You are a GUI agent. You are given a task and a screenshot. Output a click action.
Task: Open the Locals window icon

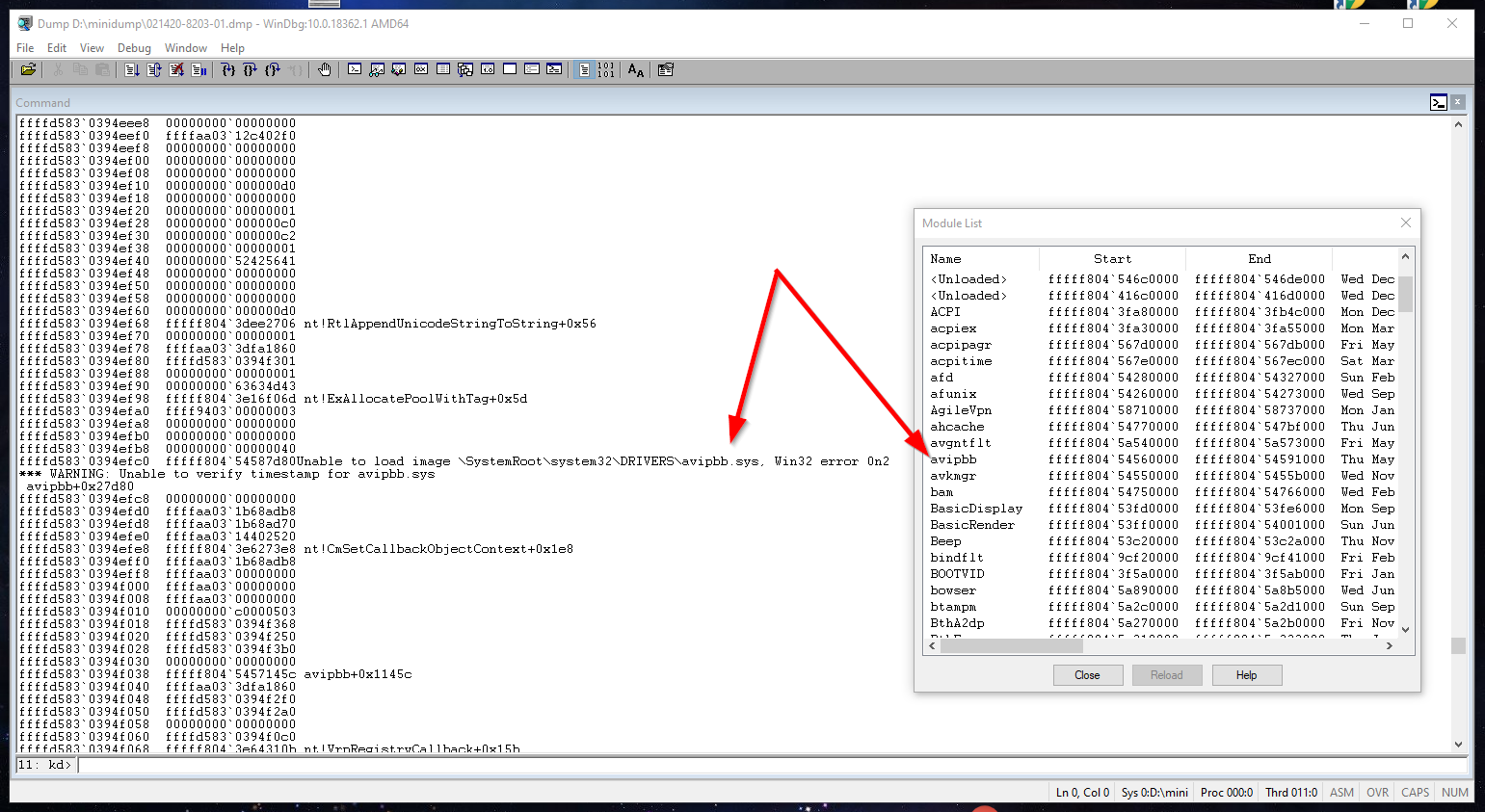click(399, 69)
